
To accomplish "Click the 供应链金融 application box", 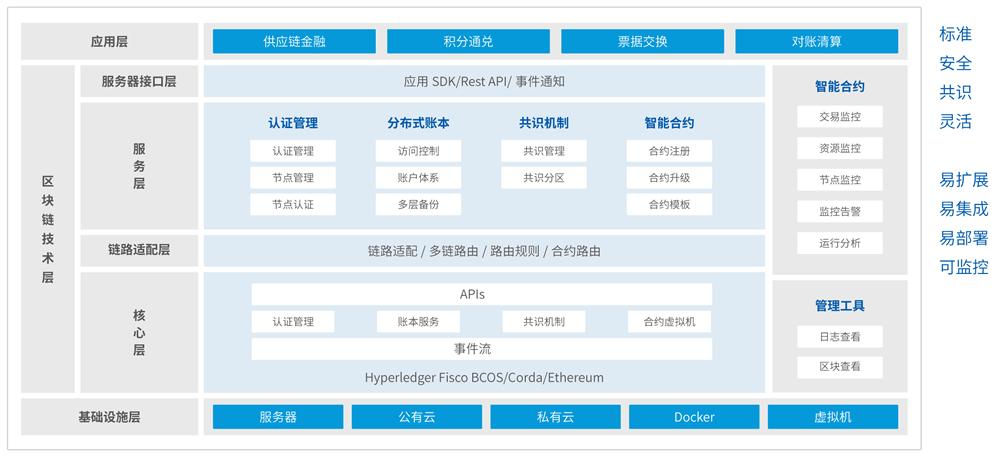I will coord(294,41).
